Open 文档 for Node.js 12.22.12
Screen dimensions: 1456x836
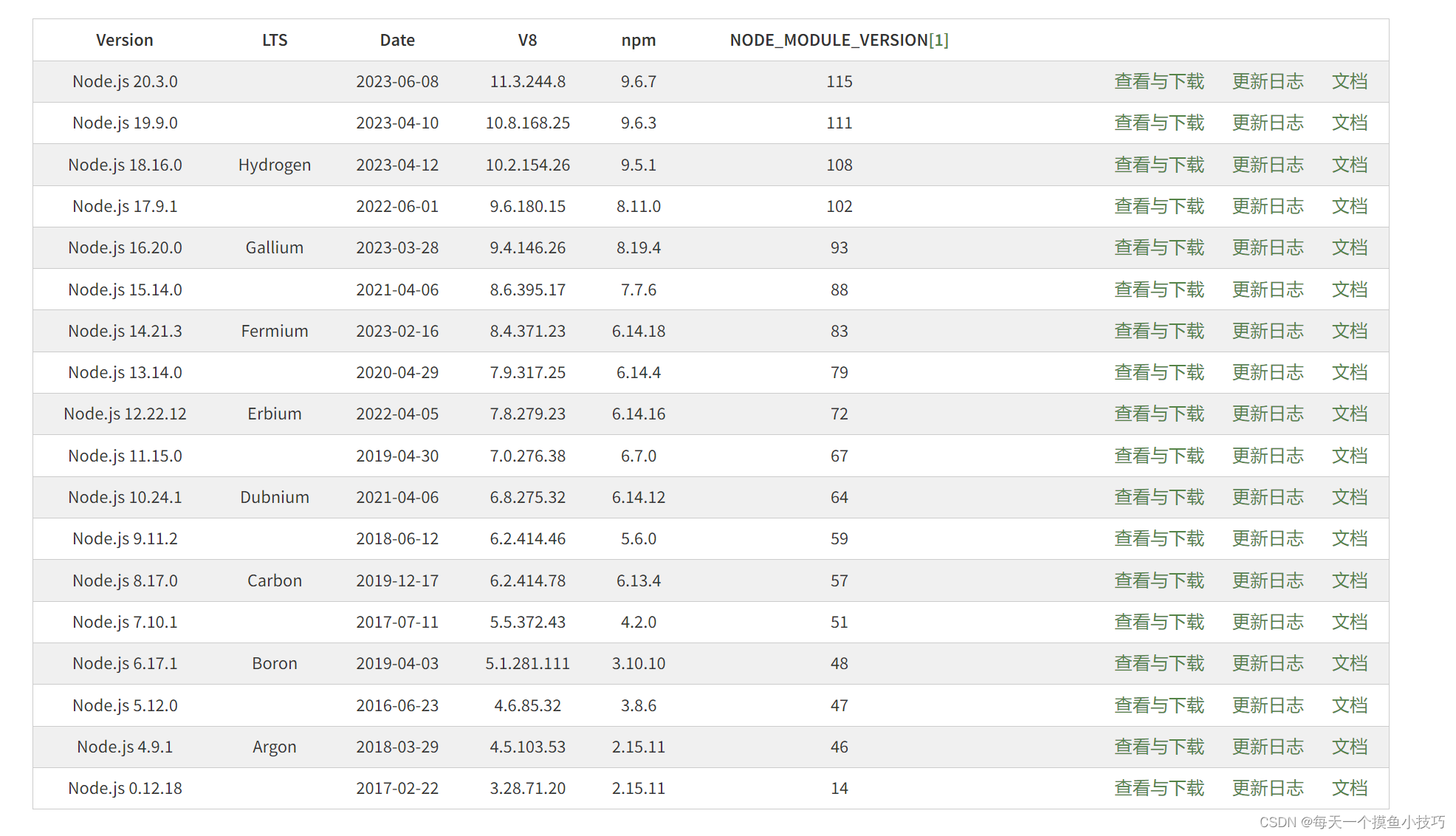[1350, 414]
